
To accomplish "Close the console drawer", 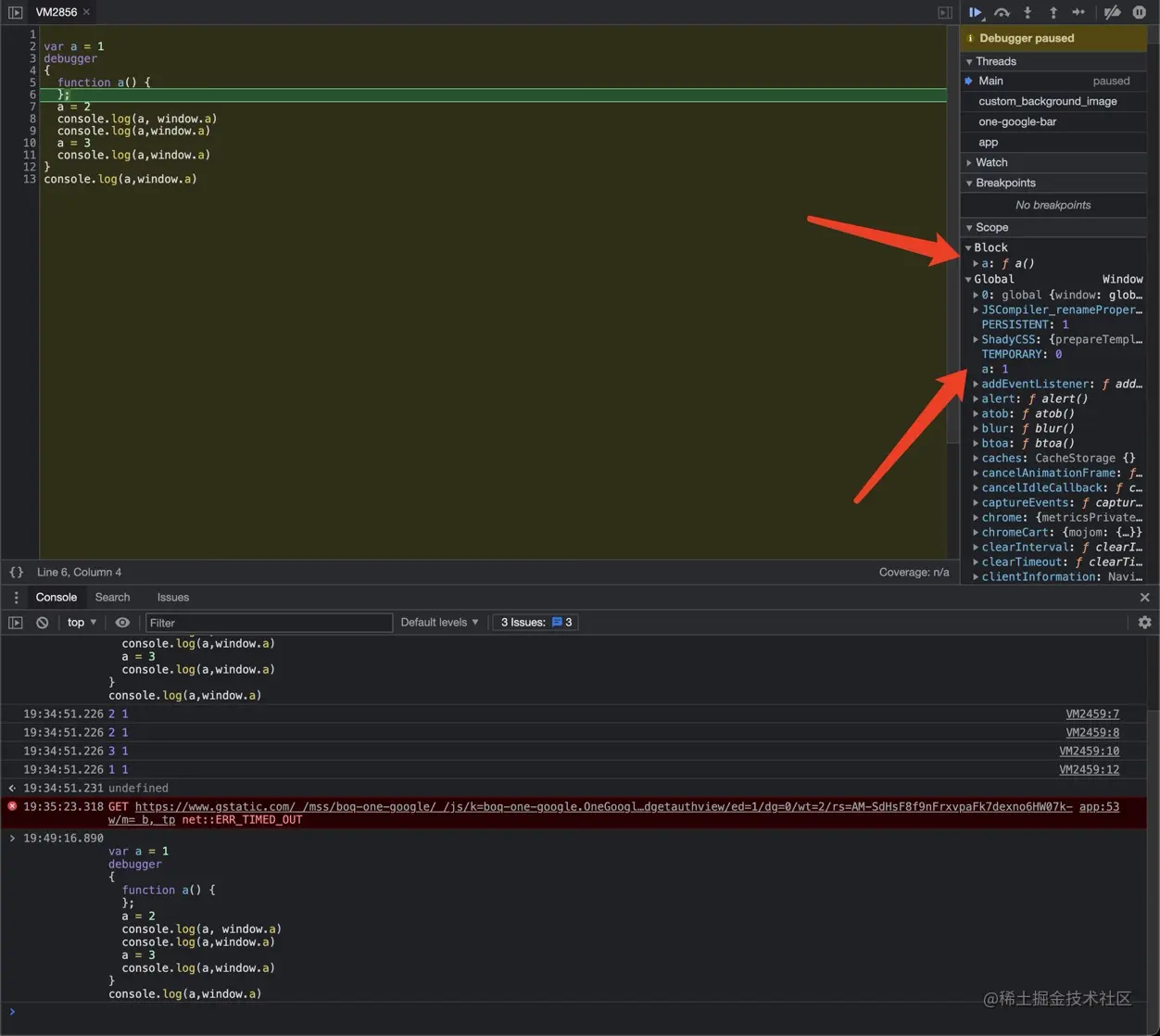I will pyautogui.click(x=1144, y=598).
